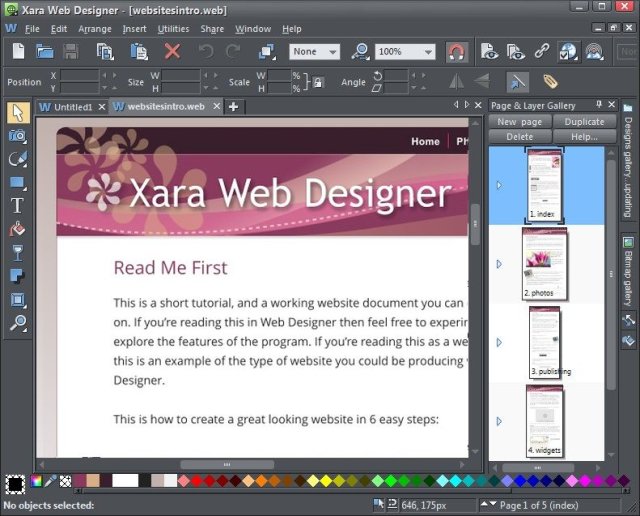Select the Photo tool camera icon
The image size is (640, 516).
pyautogui.click(x=17, y=135)
